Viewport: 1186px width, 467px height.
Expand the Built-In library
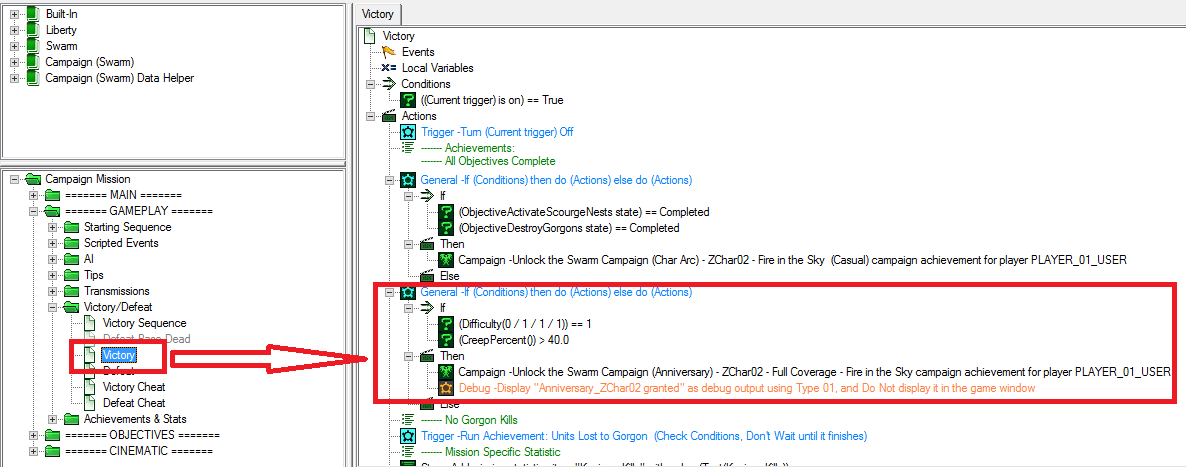tap(14, 14)
